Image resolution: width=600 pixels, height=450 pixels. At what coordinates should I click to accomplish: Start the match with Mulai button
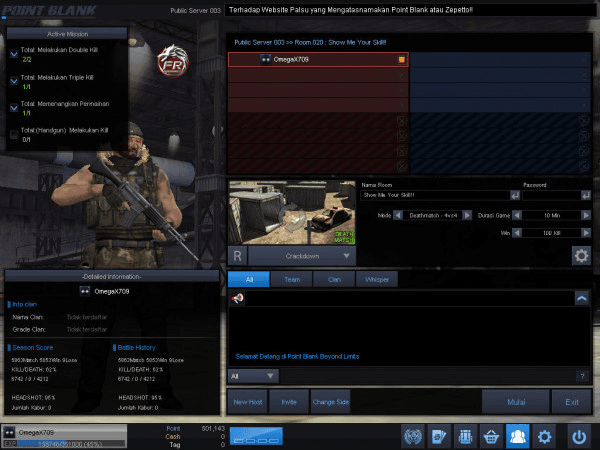pyautogui.click(x=516, y=402)
